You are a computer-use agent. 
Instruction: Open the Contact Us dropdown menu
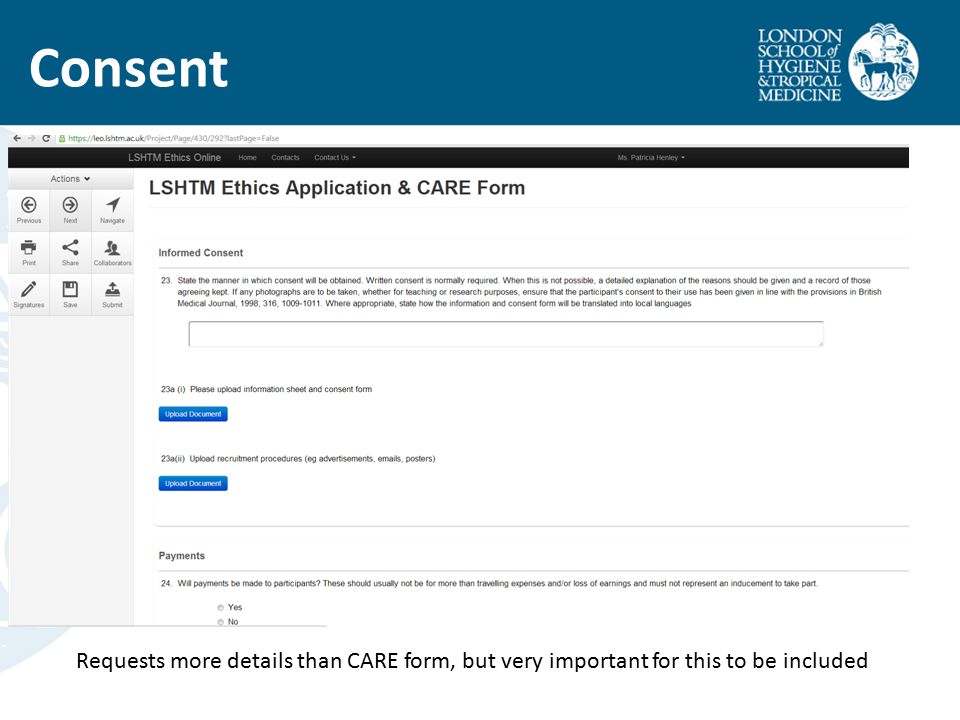[335, 157]
